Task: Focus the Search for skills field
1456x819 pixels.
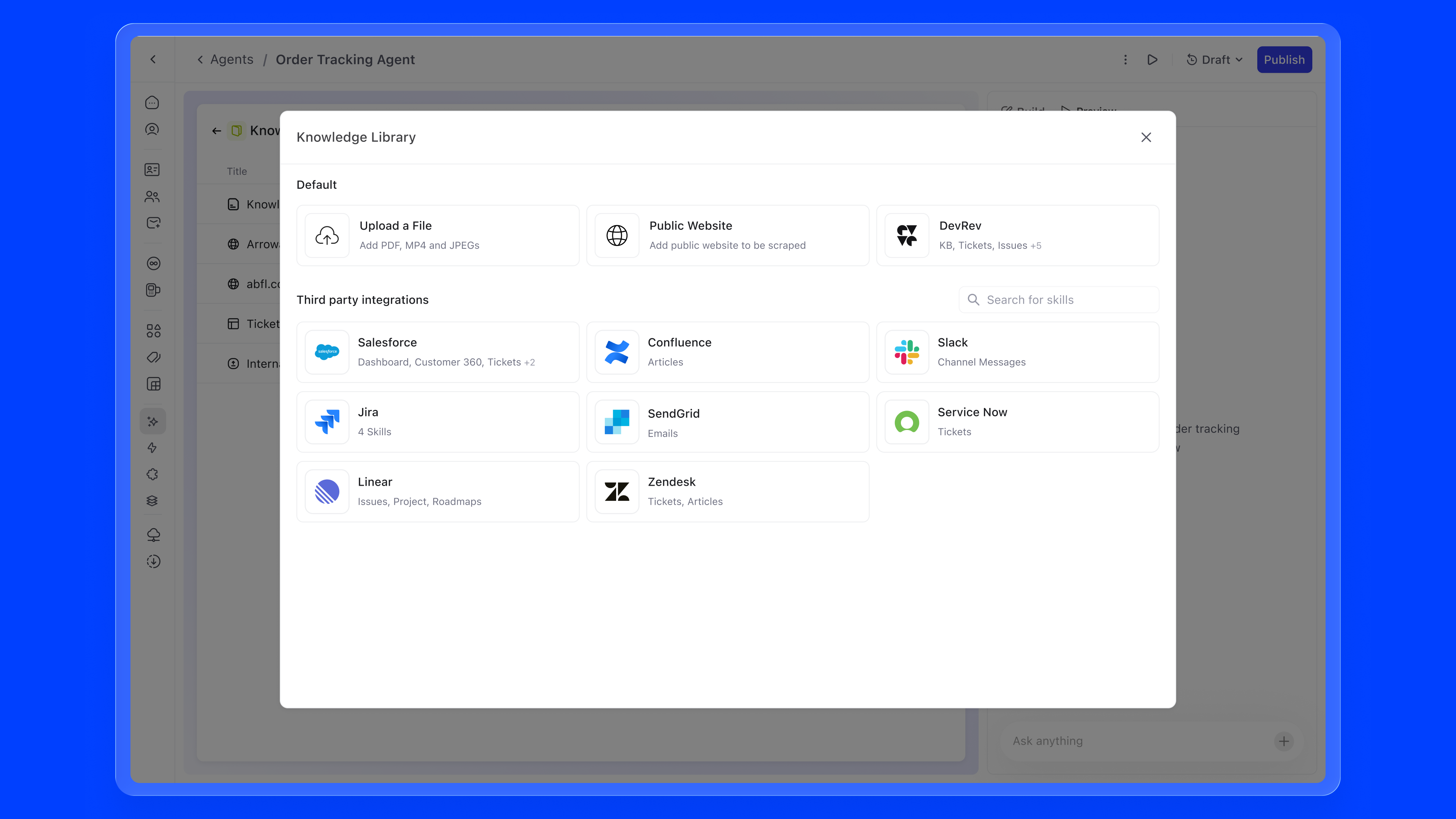Action: tap(1059, 300)
